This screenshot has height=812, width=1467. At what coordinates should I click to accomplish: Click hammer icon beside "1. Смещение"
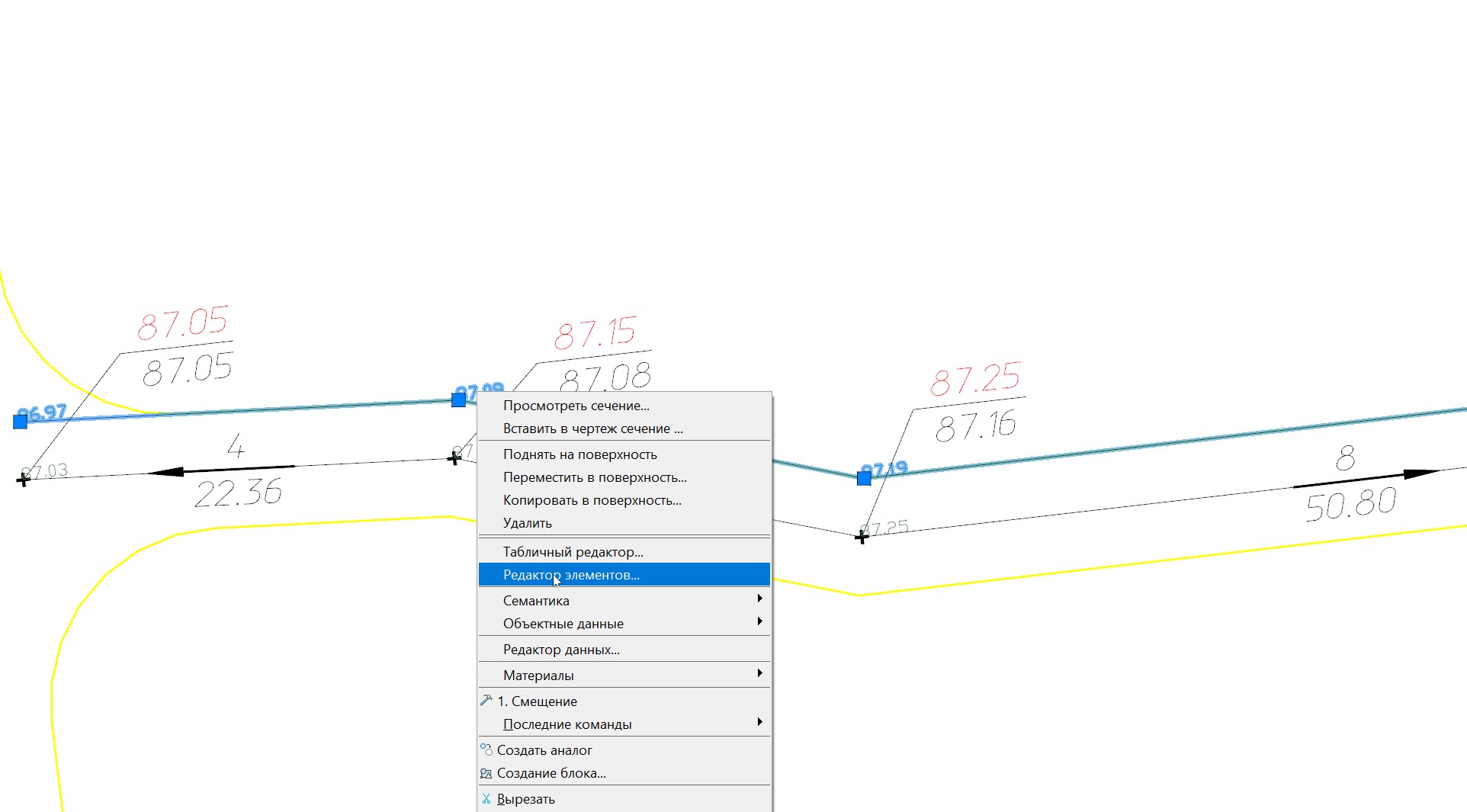(x=486, y=701)
